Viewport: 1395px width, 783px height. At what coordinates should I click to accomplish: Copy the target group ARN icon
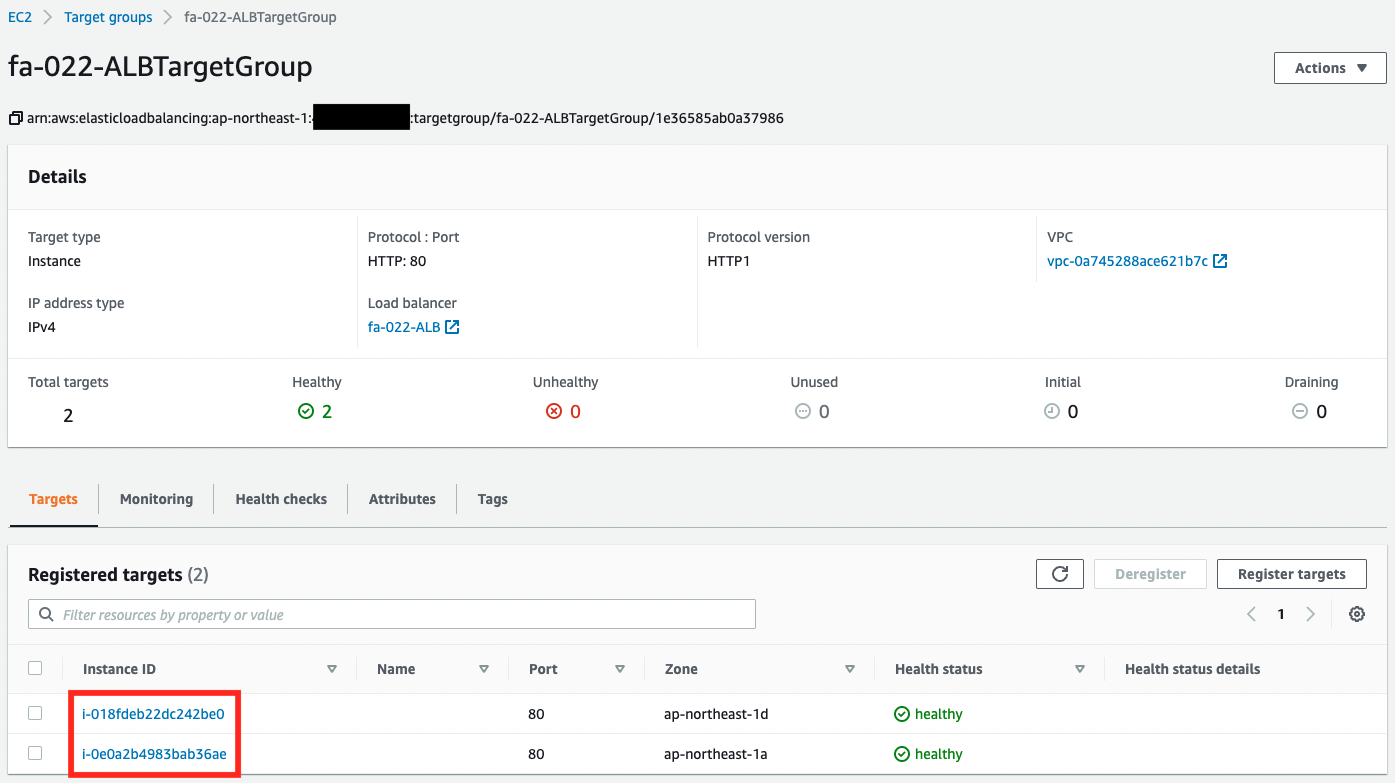(15, 118)
